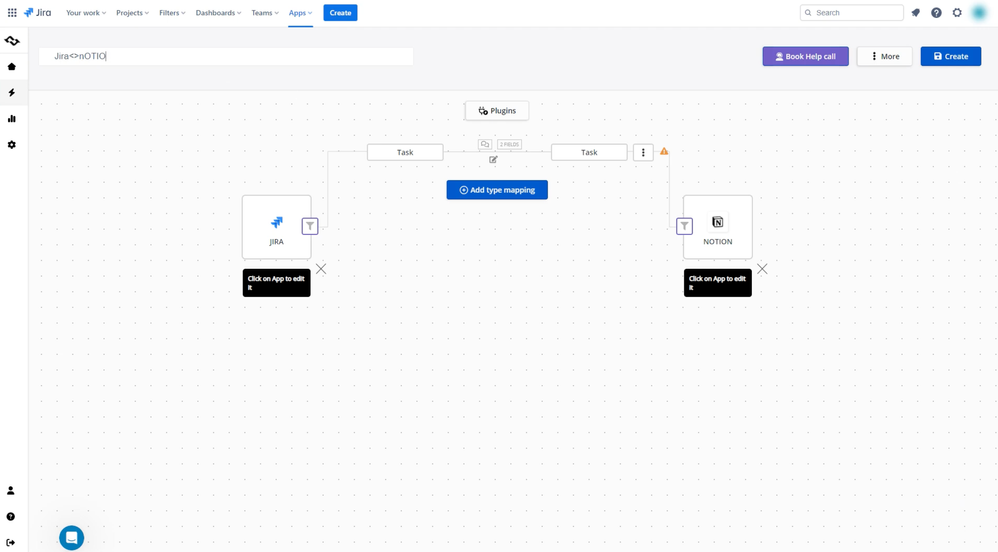Select the NOTION app card
998x552 pixels.
[718, 227]
